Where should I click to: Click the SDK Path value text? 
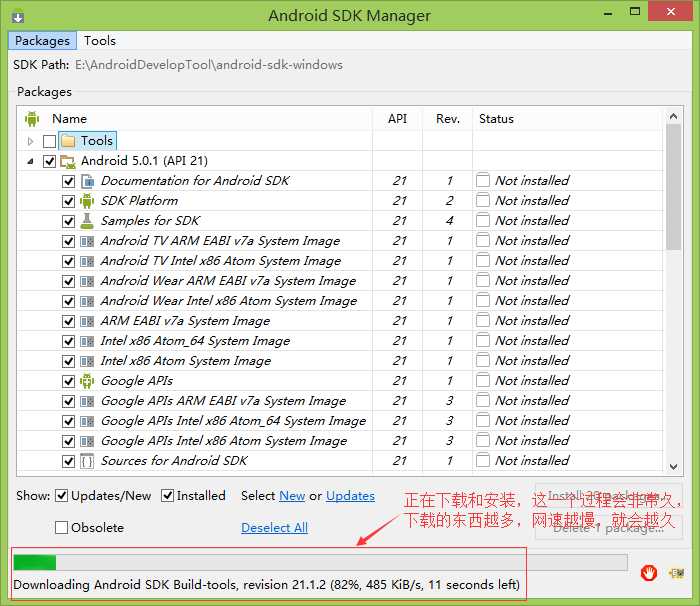(x=209, y=65)
